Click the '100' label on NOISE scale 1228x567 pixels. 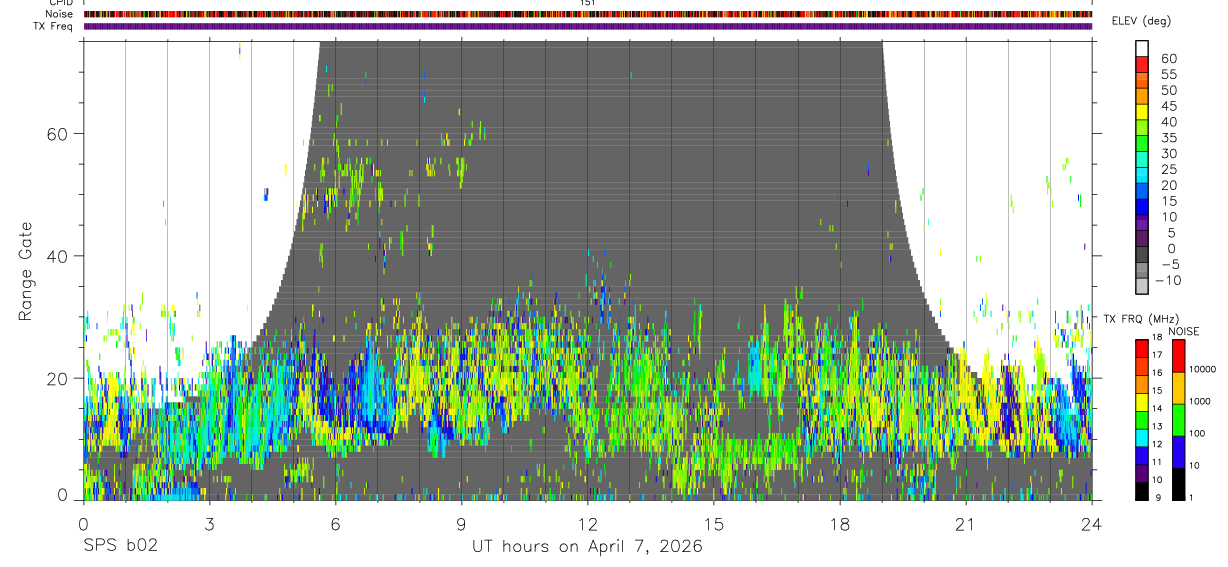[x=1196, y=433]
